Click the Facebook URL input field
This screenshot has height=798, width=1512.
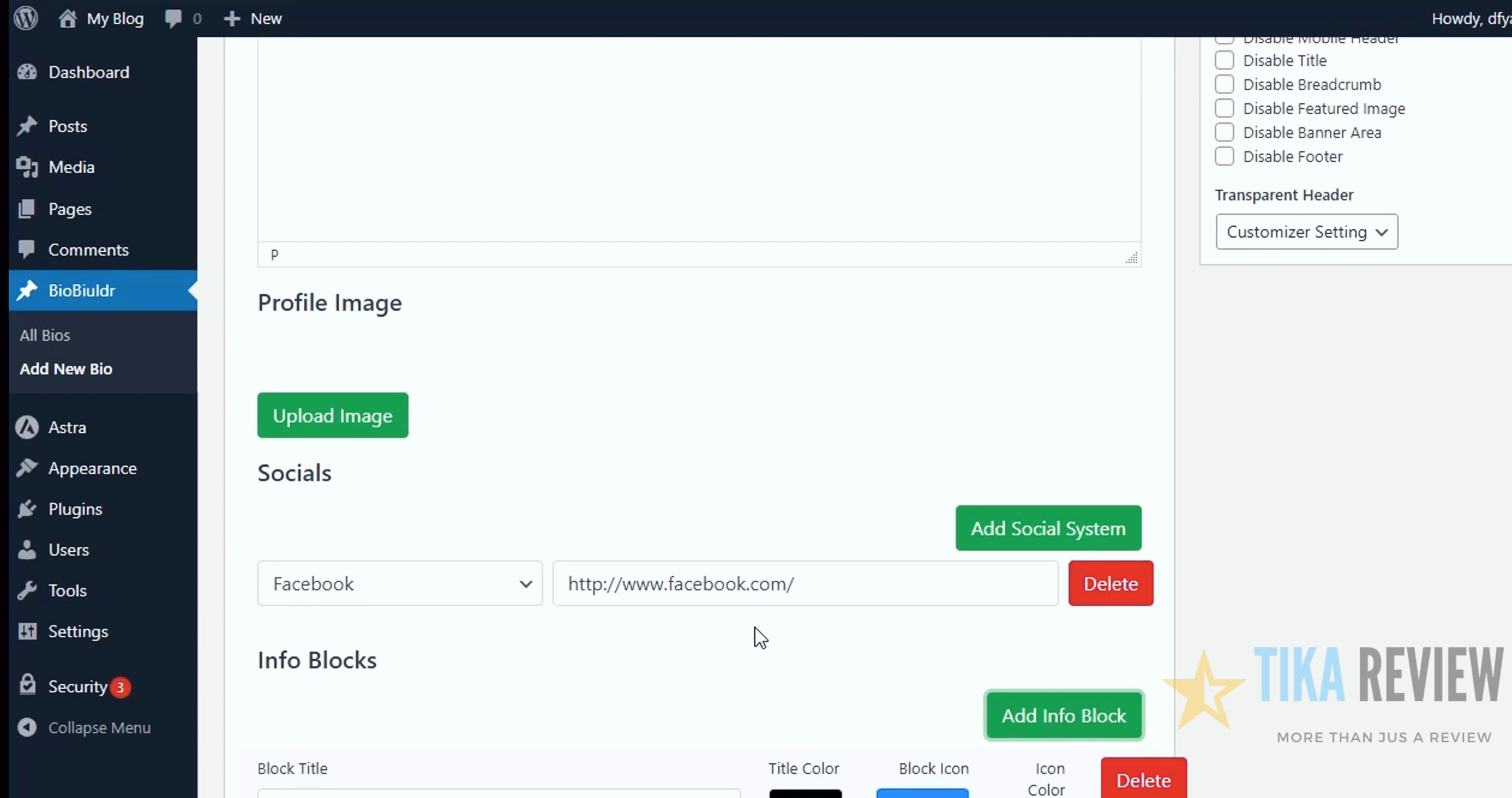pos(805,583)
